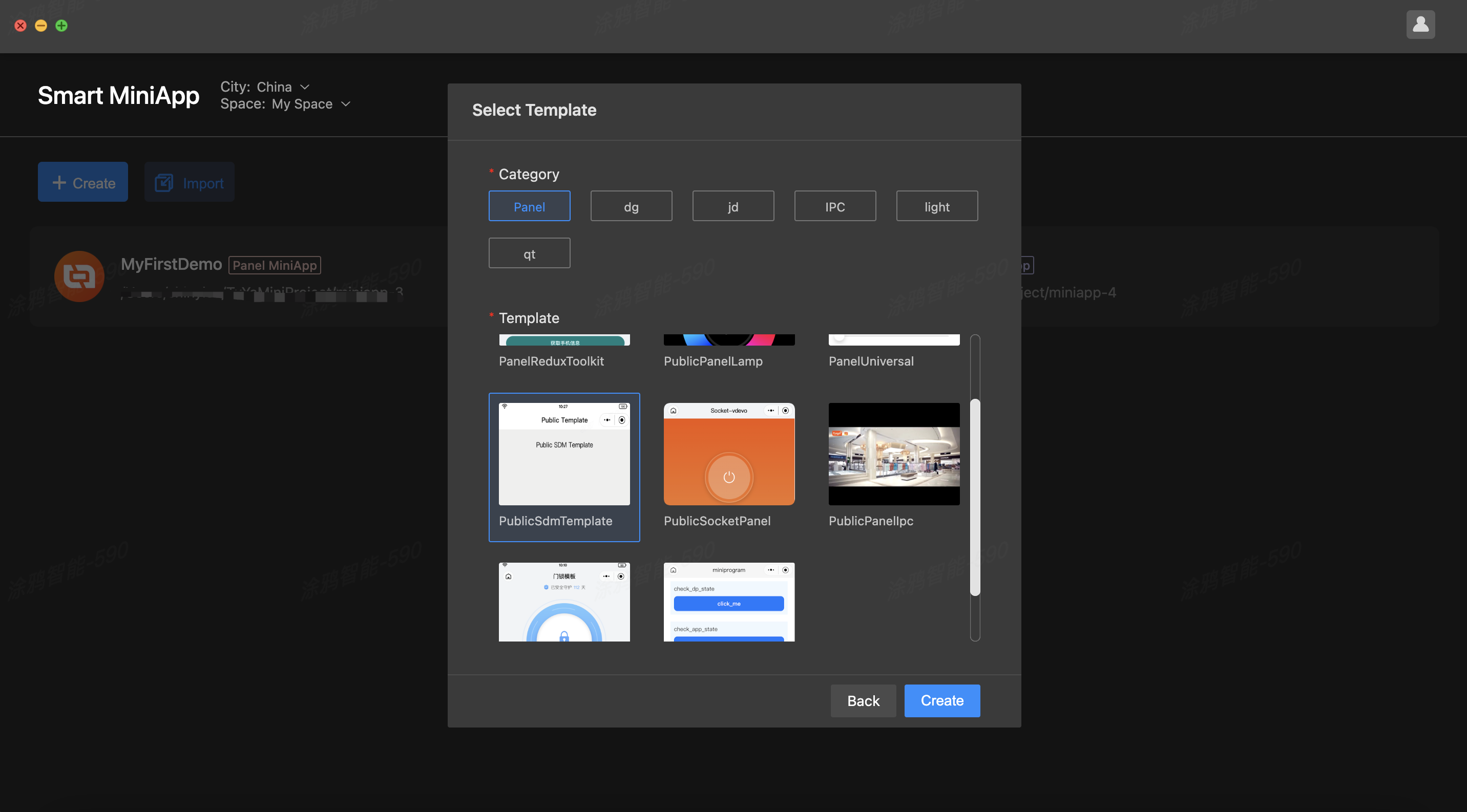Click the macOS green maximize button
Screen dimensions: 1467x812
[61, 26]
